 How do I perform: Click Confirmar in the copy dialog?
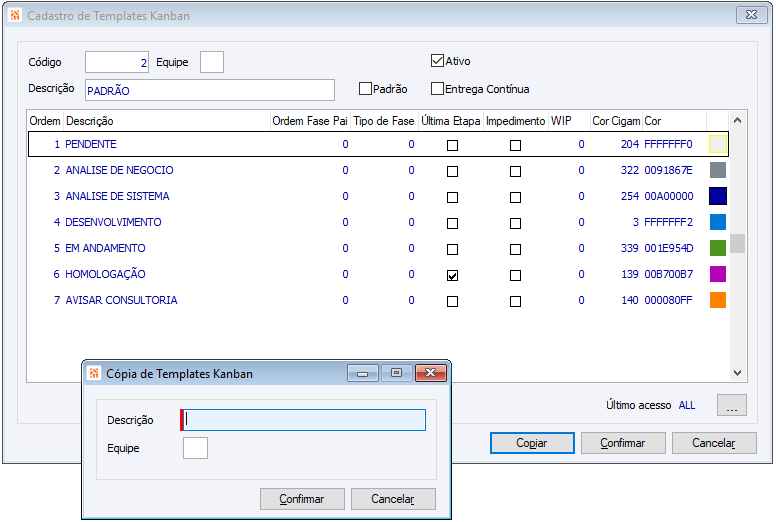click(x=301, y=499)
